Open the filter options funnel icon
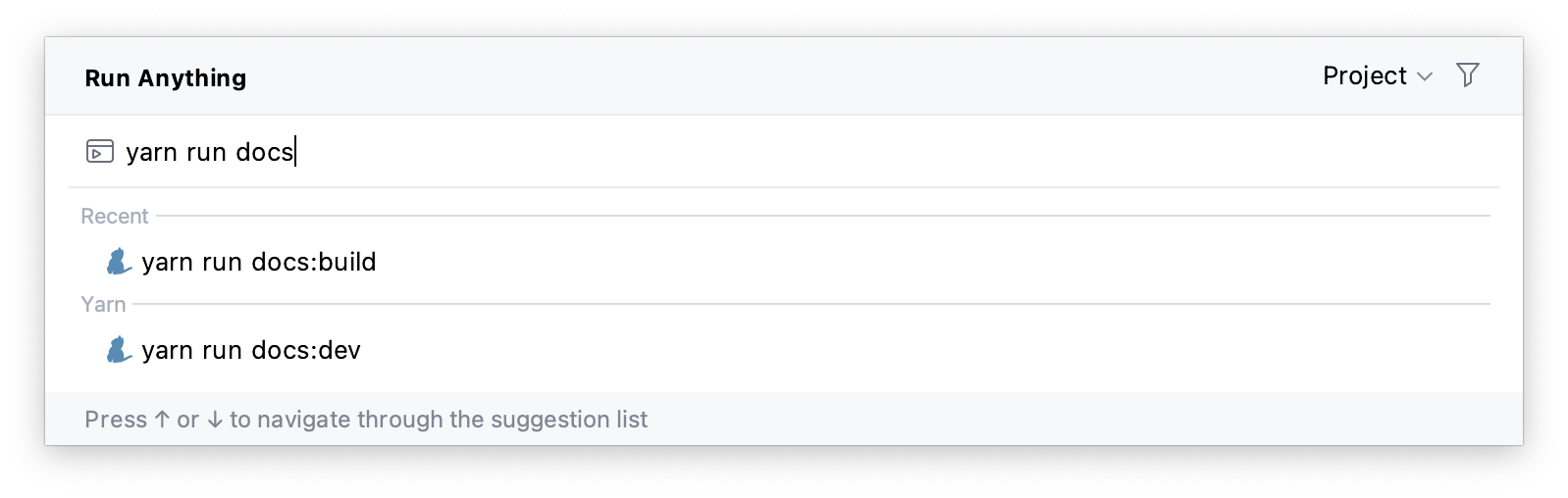1568x498 pixels. point(1467,75)
